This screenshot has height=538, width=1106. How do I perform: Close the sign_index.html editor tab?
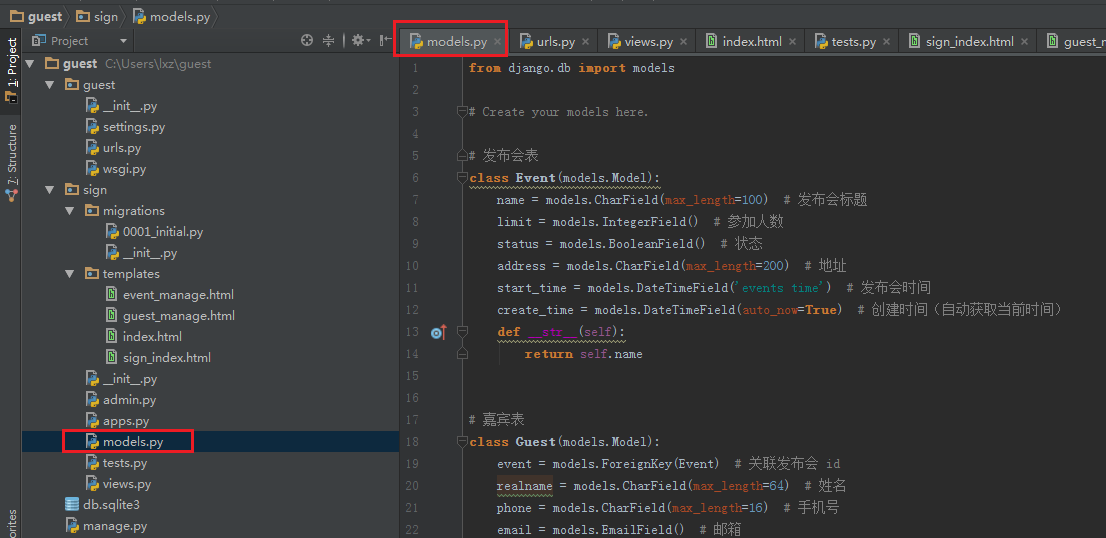[1024, 42]
